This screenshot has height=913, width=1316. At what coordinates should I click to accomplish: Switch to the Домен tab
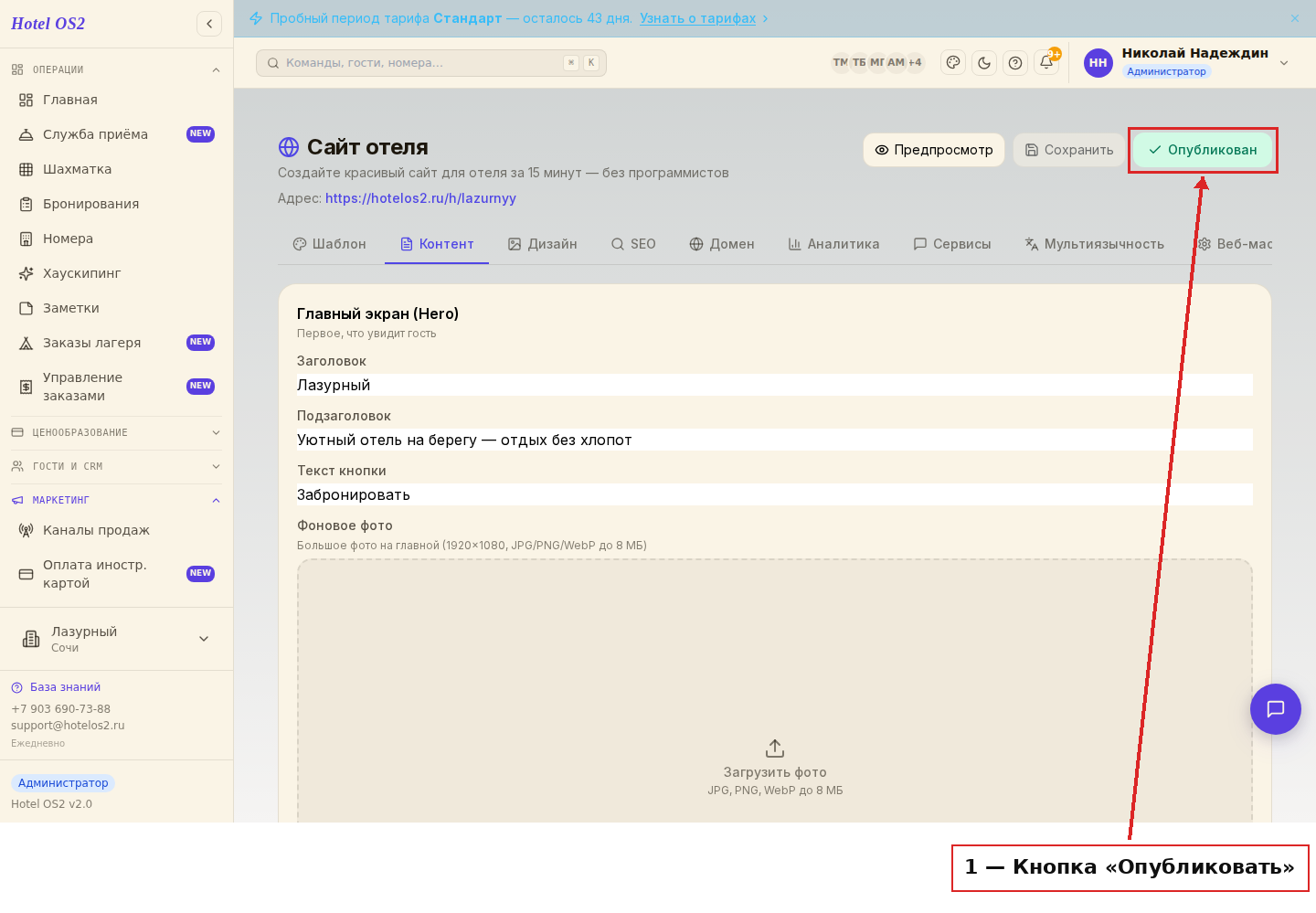coord(722,244)
